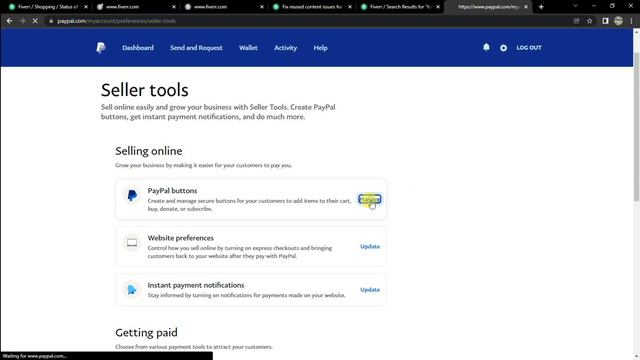Go forward with the browser forward arrow
This screenshot has height=360, width=640.
22,21
